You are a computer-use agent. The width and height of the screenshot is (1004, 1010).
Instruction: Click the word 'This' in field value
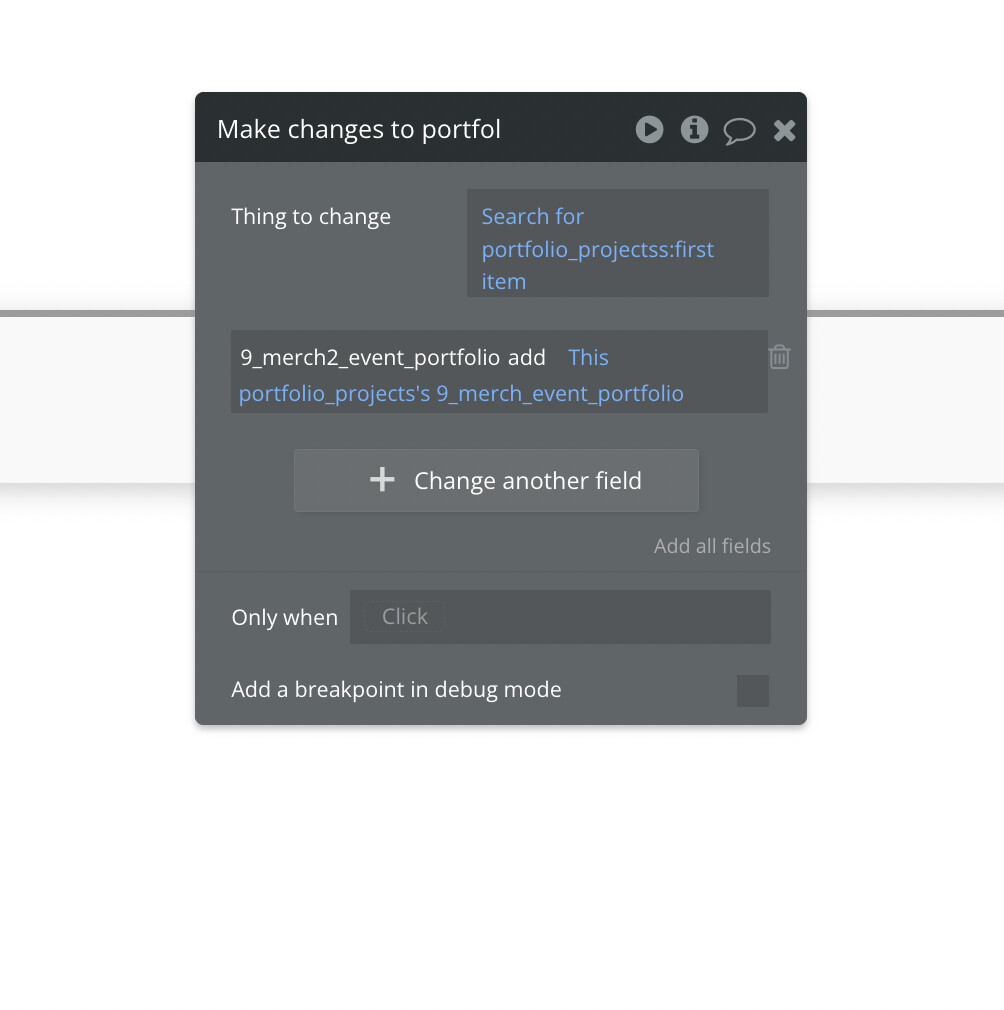coord(588,357)
